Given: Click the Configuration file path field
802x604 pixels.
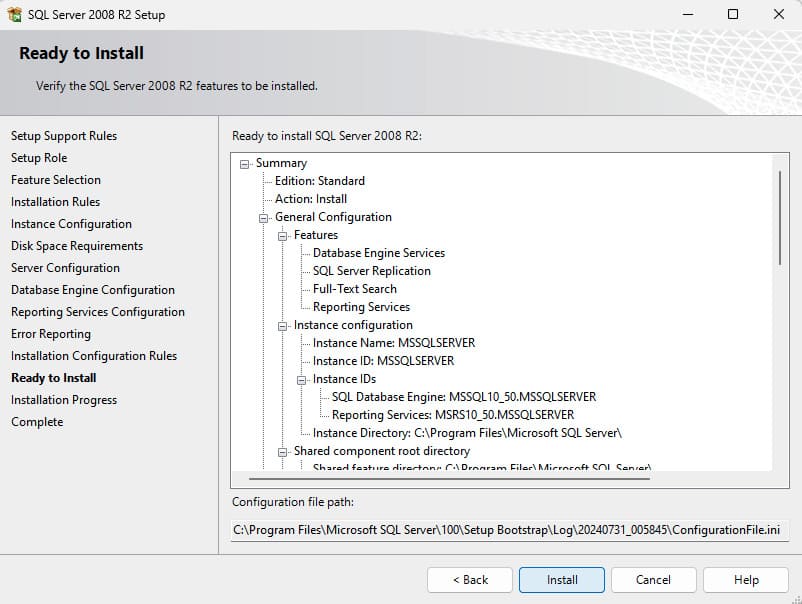Looking at the screenshot, I should point(509,530).
